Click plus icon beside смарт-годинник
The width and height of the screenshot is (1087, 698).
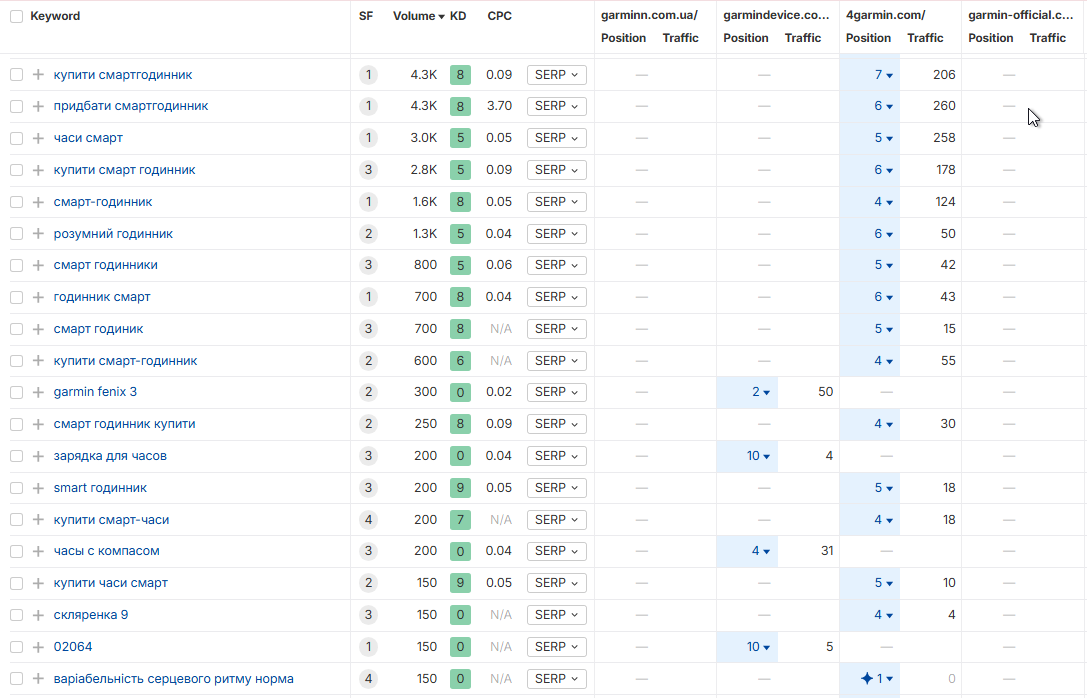click(x=38, y=202)
